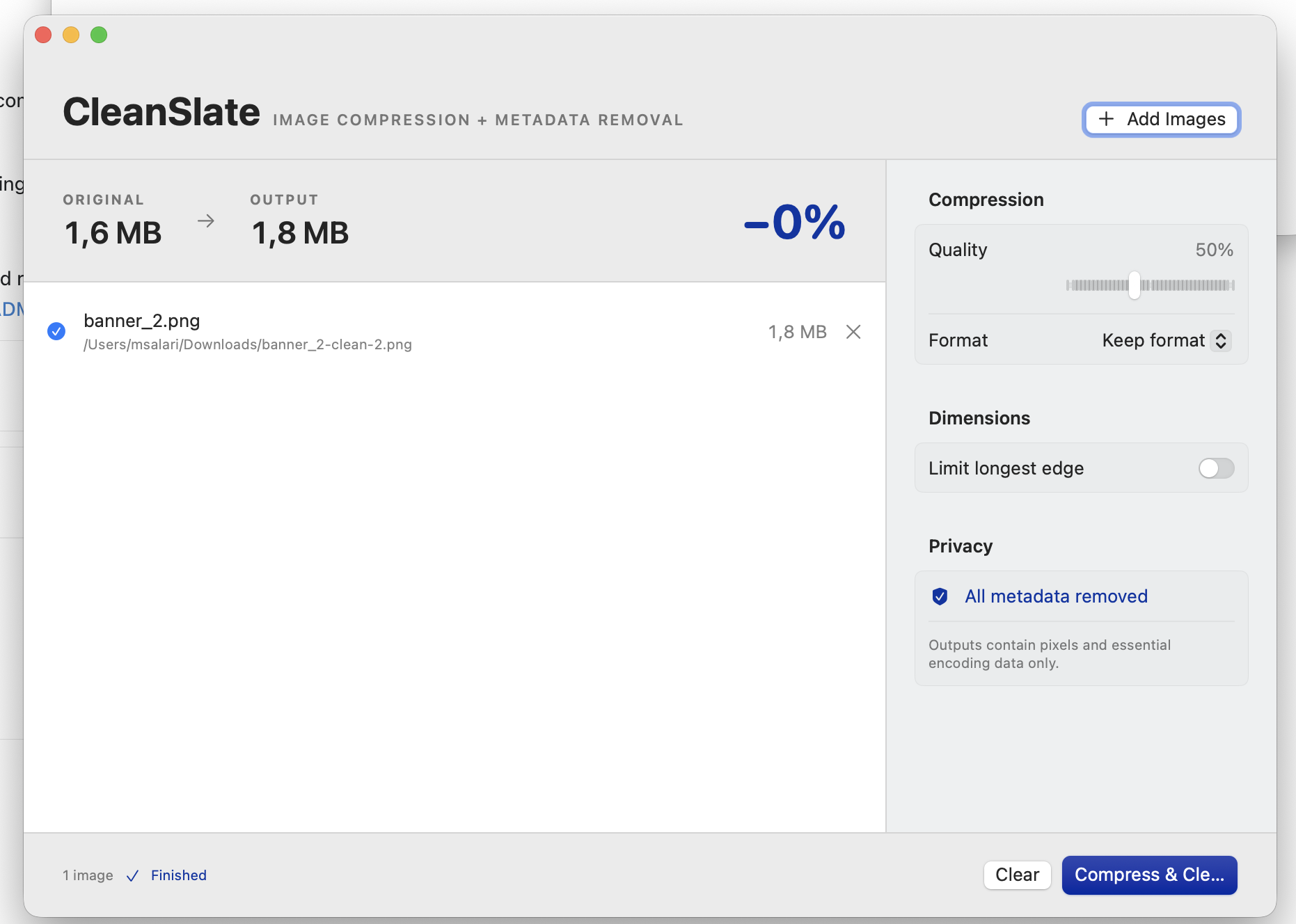Click the output size 1,8 MB value in the header
The width and height of the screenshot is (1296, 924).
(300, 233)
